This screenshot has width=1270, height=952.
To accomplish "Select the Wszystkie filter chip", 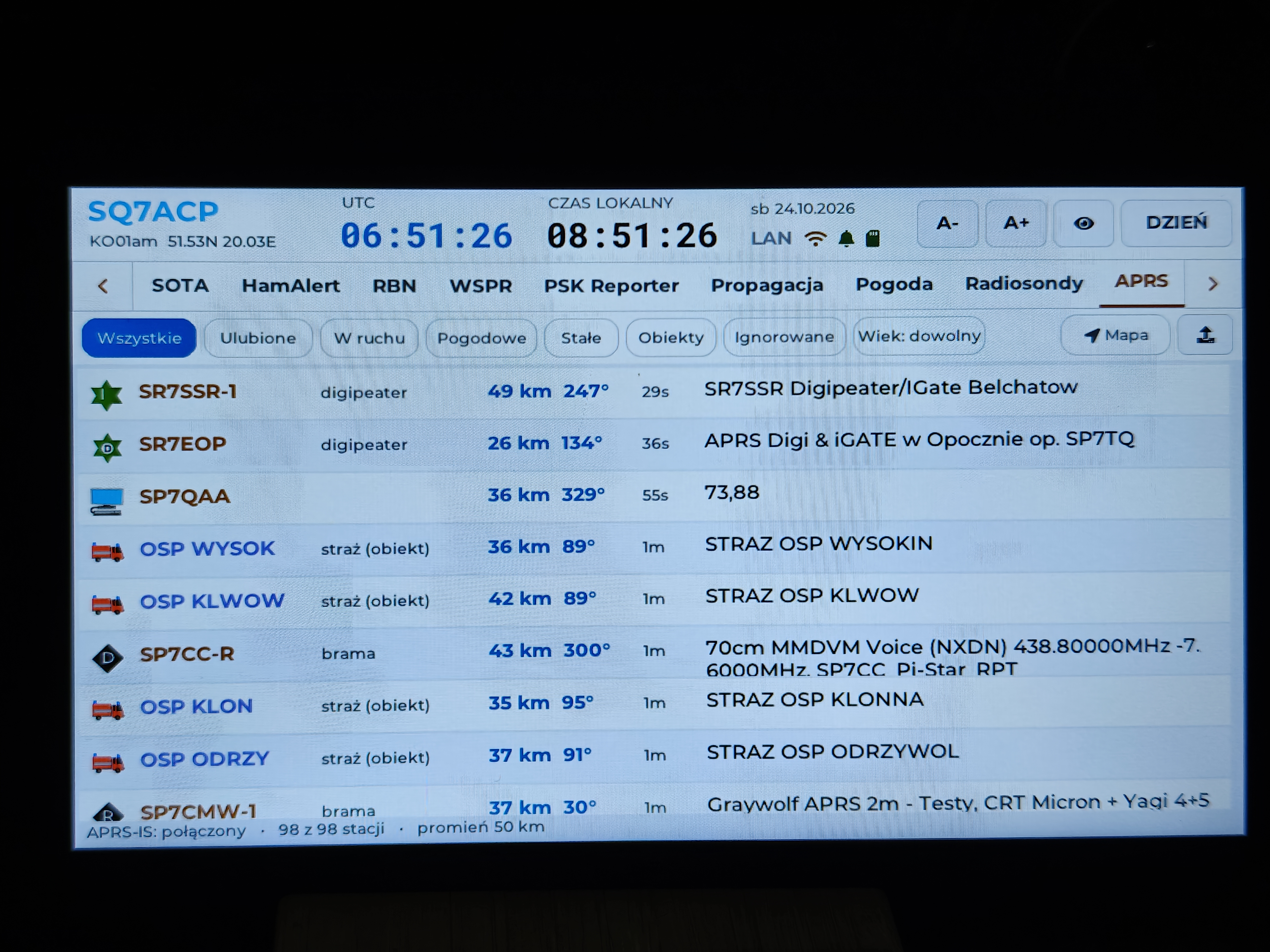I will coord(140,338).
